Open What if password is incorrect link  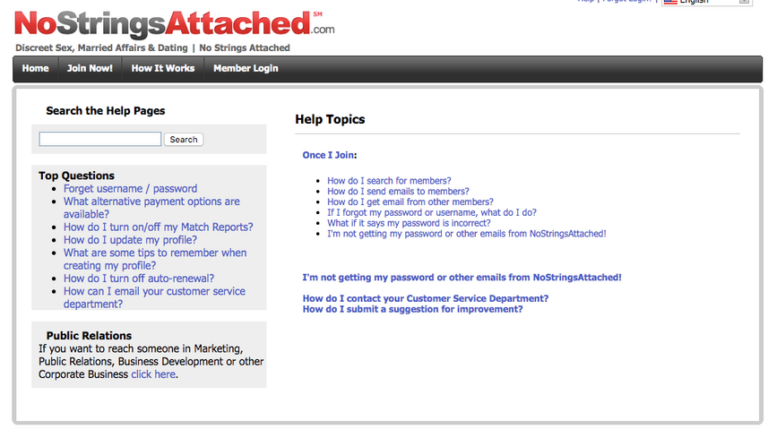click(409, 223)
